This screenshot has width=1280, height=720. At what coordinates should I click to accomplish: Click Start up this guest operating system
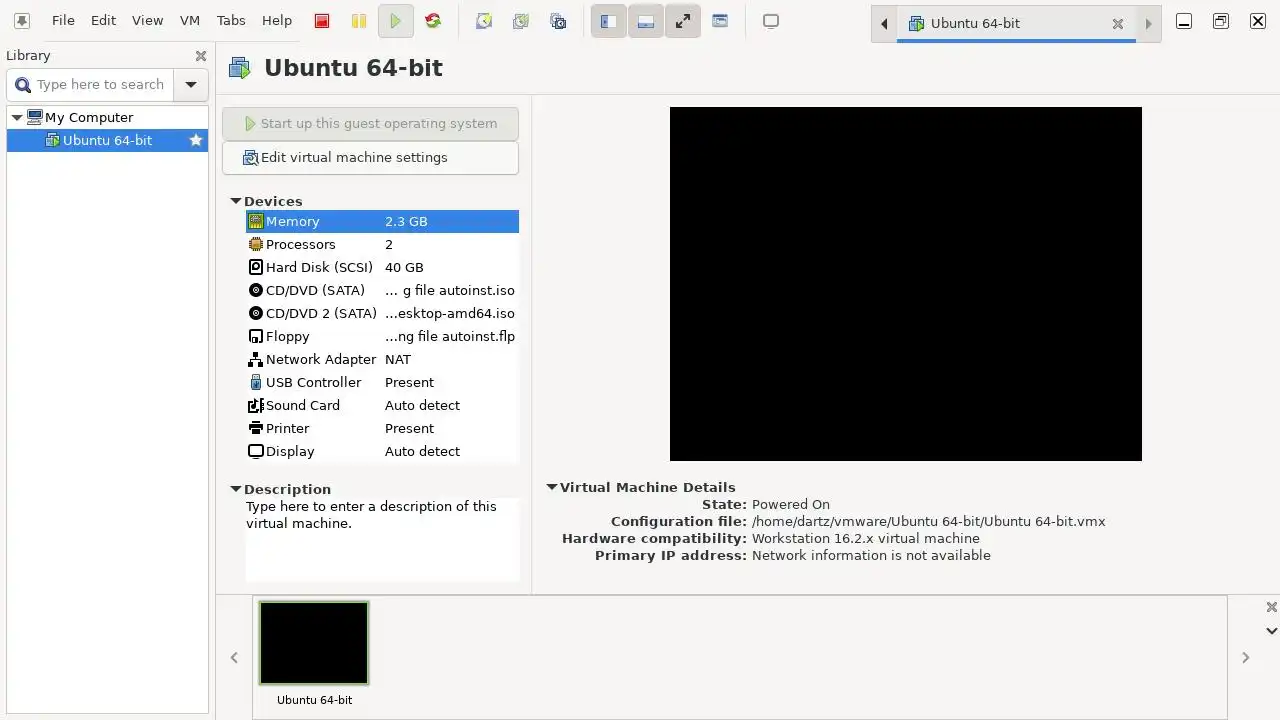tap(370, 124)
